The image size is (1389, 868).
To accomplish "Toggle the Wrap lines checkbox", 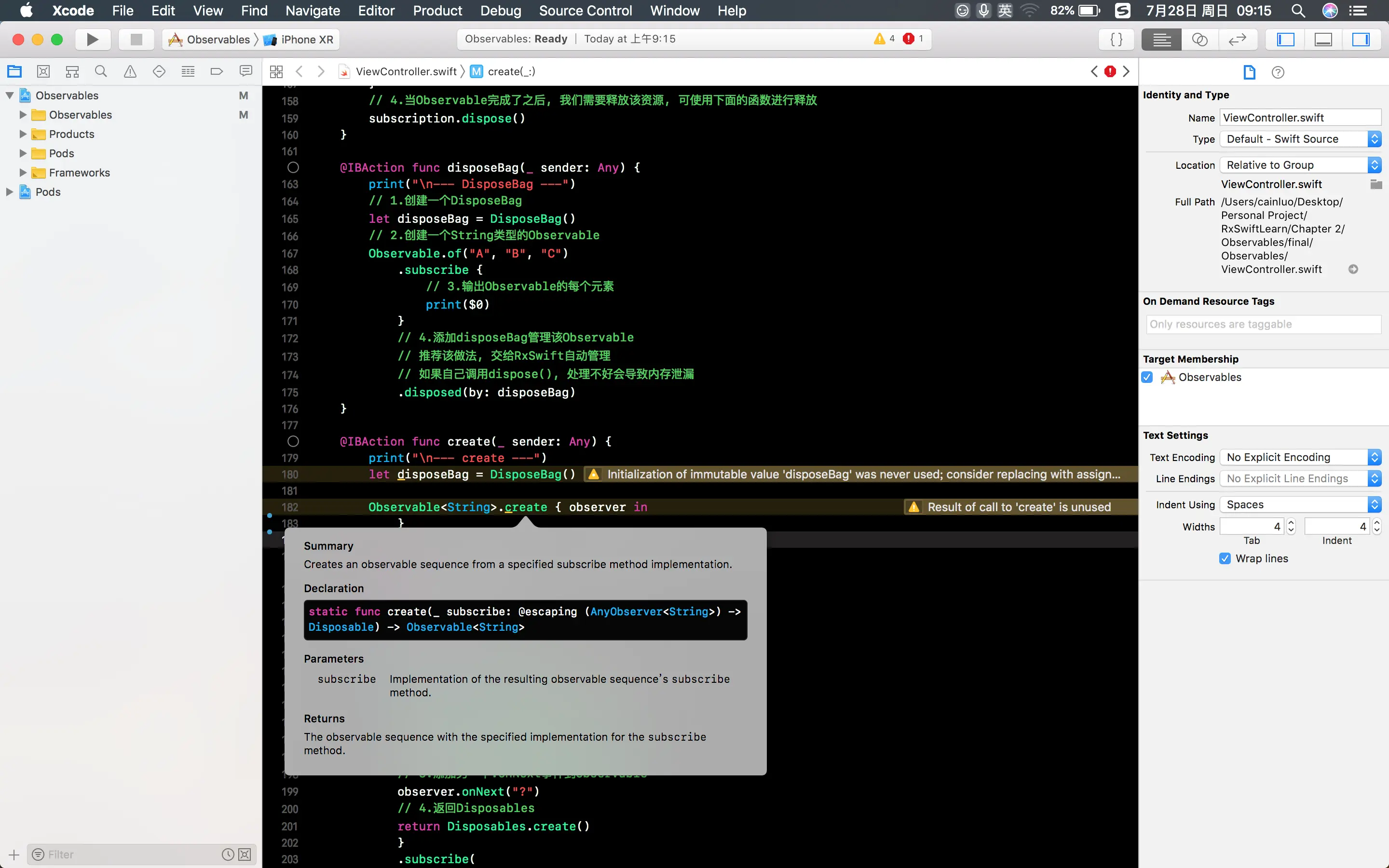I will (x=1225, y=558).
